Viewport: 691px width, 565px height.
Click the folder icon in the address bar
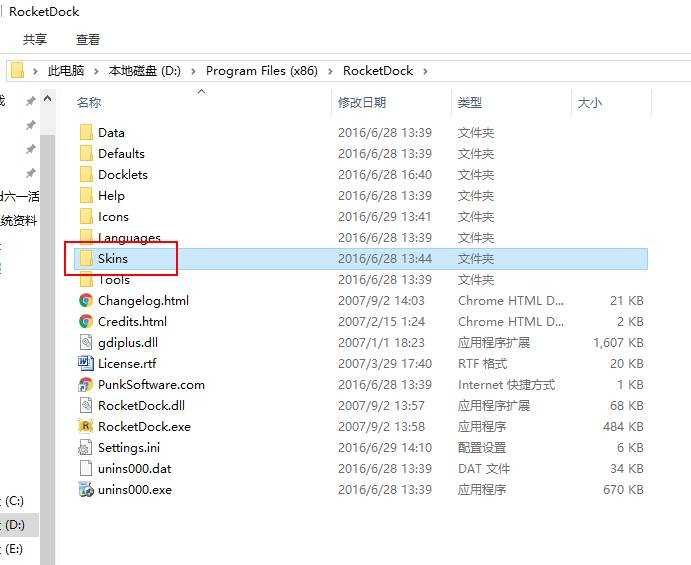coord(17,71)
